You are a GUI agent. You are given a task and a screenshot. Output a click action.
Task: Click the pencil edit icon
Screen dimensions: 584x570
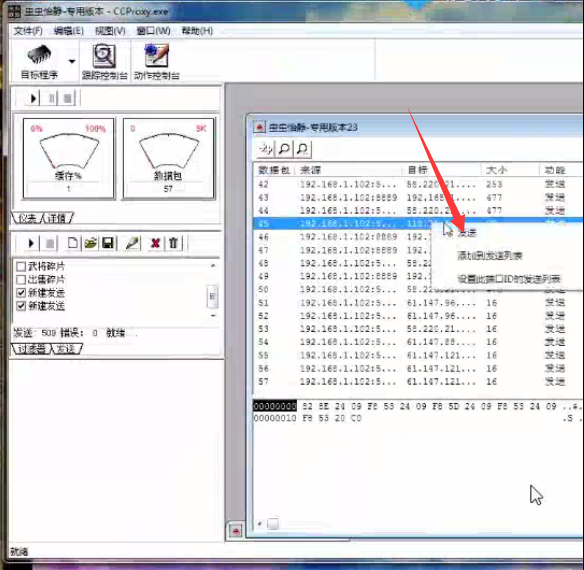[x=132, y=243]
